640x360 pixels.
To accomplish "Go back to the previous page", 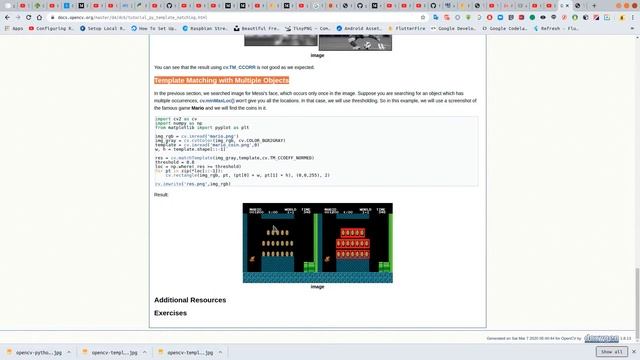I will [7, 18].
